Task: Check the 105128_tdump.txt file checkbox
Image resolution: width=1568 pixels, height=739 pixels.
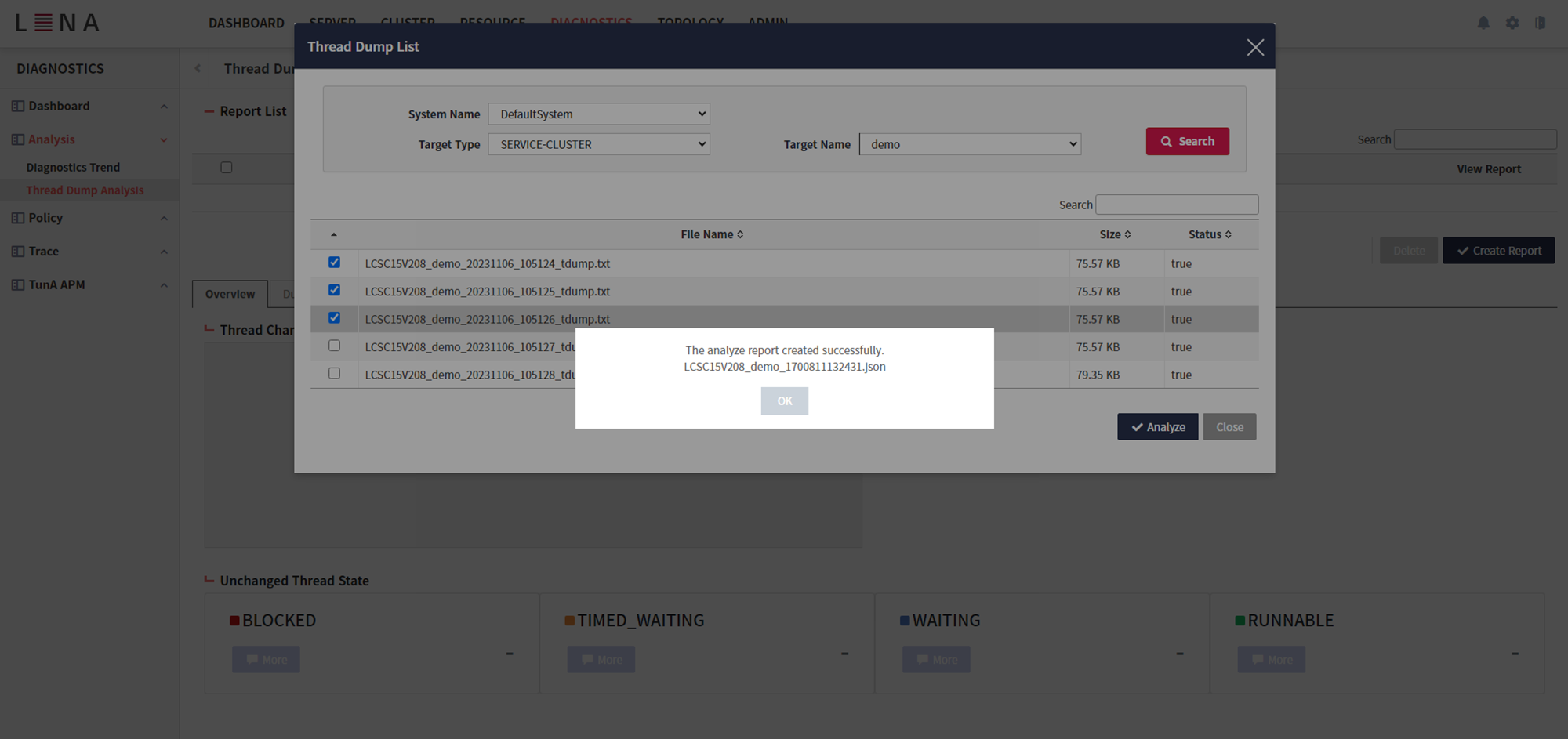Action: point(334,373)
